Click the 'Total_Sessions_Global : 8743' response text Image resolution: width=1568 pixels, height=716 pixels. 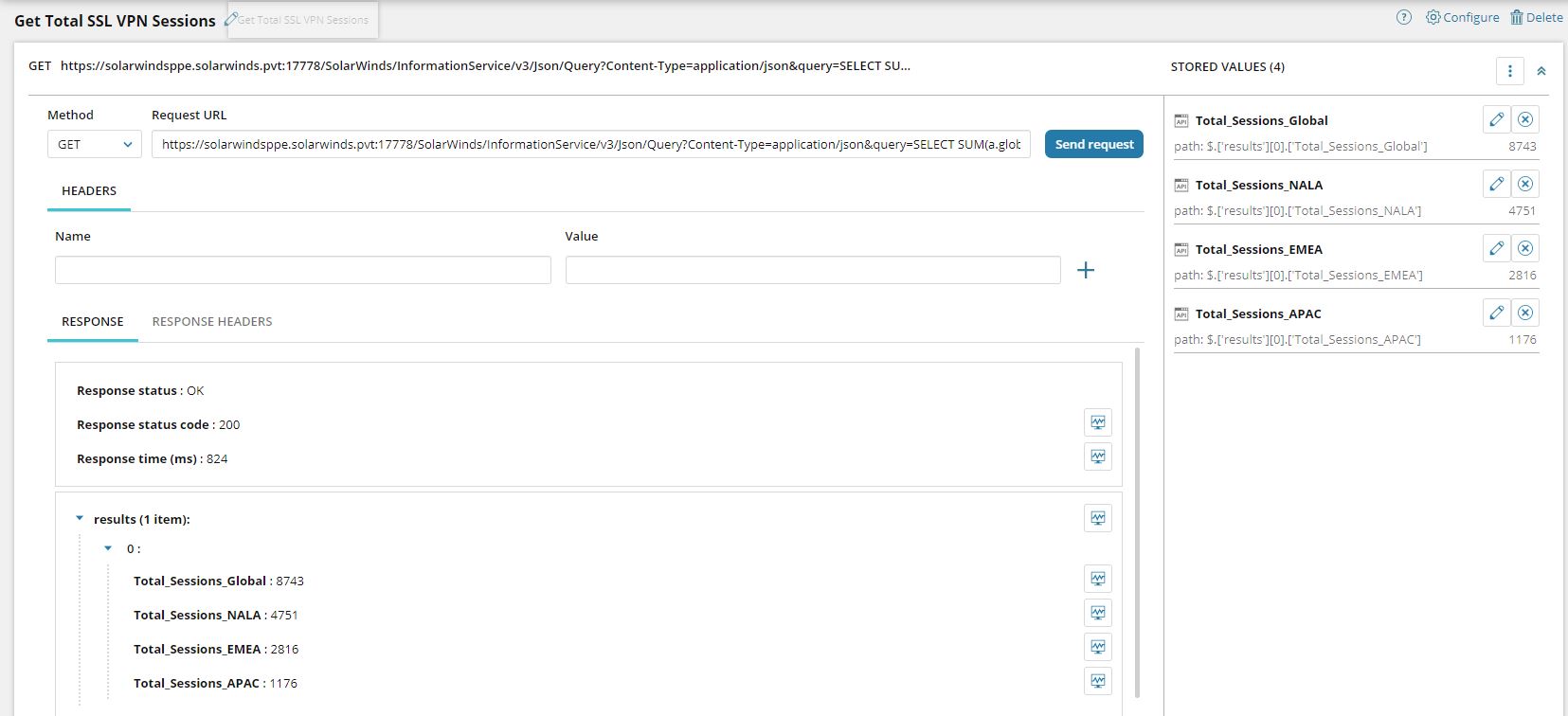point(219,582)
